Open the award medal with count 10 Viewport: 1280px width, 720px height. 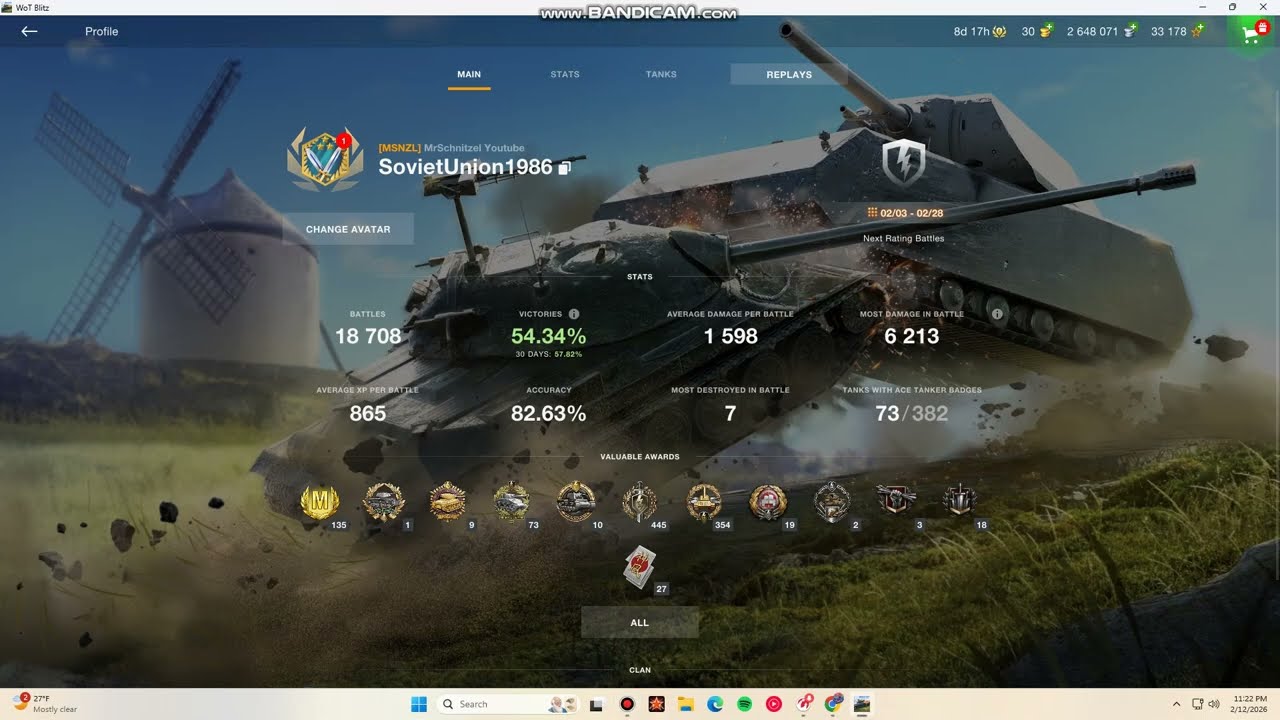576,502
